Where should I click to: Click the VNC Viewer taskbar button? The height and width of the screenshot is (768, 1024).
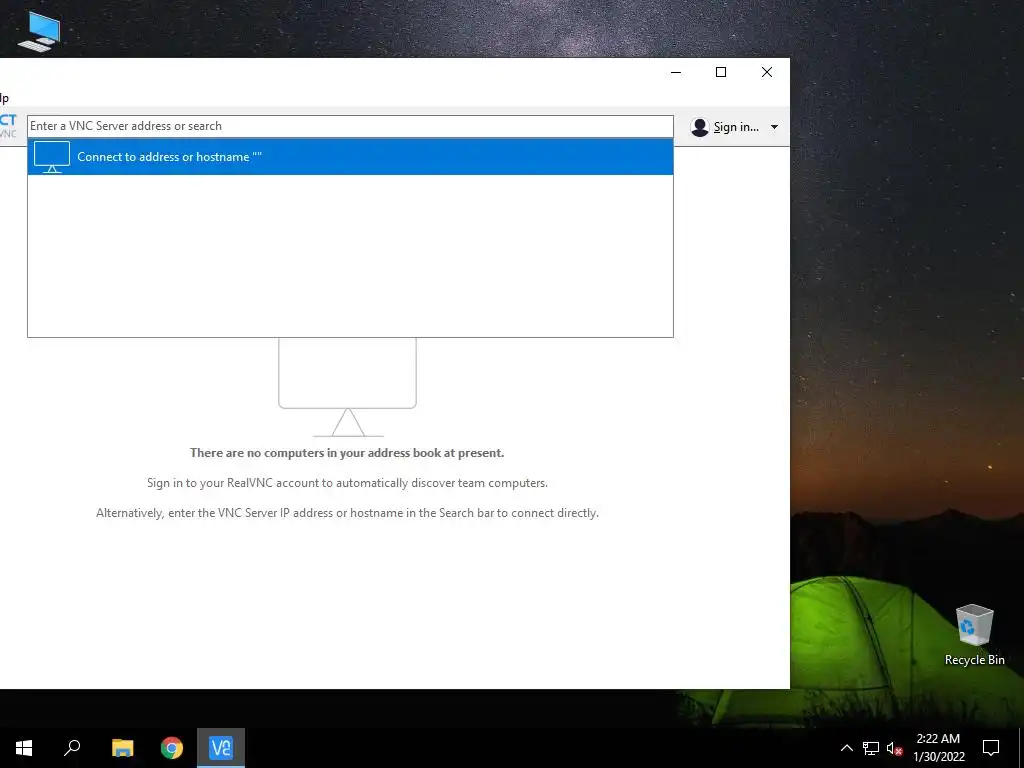[x=221, y=748]
